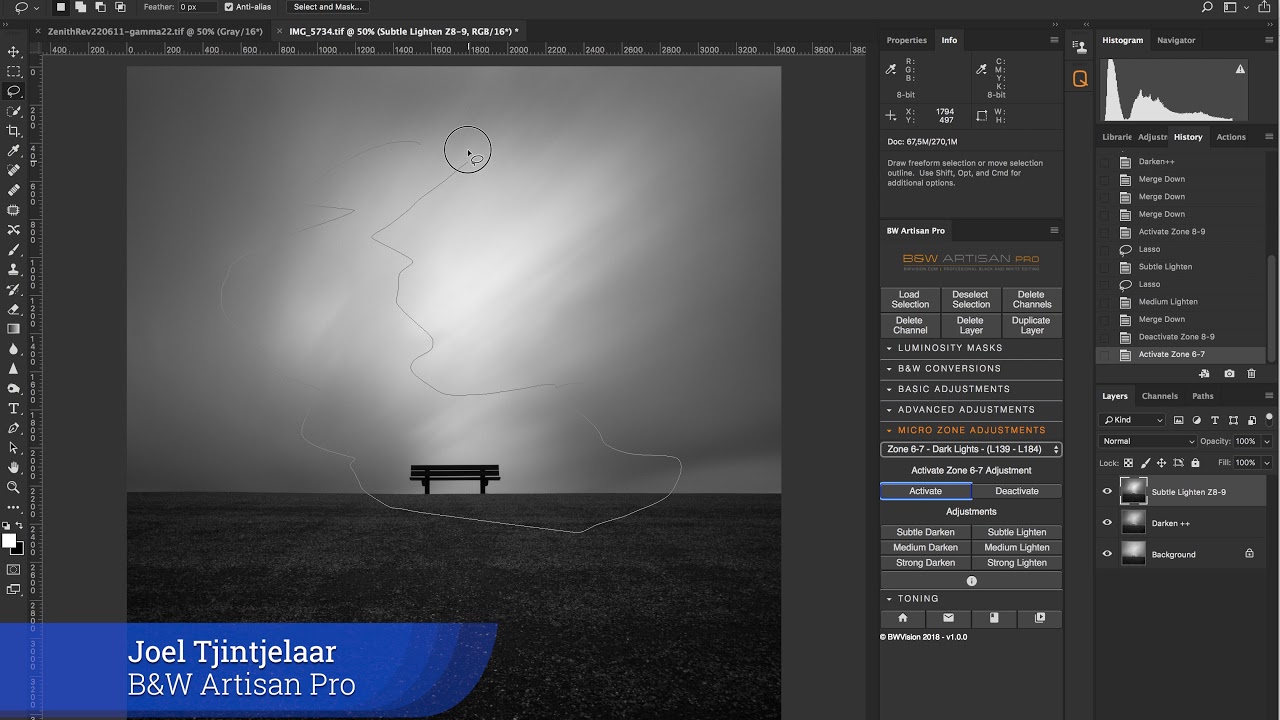The image size is (1280, 720).
Task: Click Add to selection mode icon
Action: pos(80,7)
